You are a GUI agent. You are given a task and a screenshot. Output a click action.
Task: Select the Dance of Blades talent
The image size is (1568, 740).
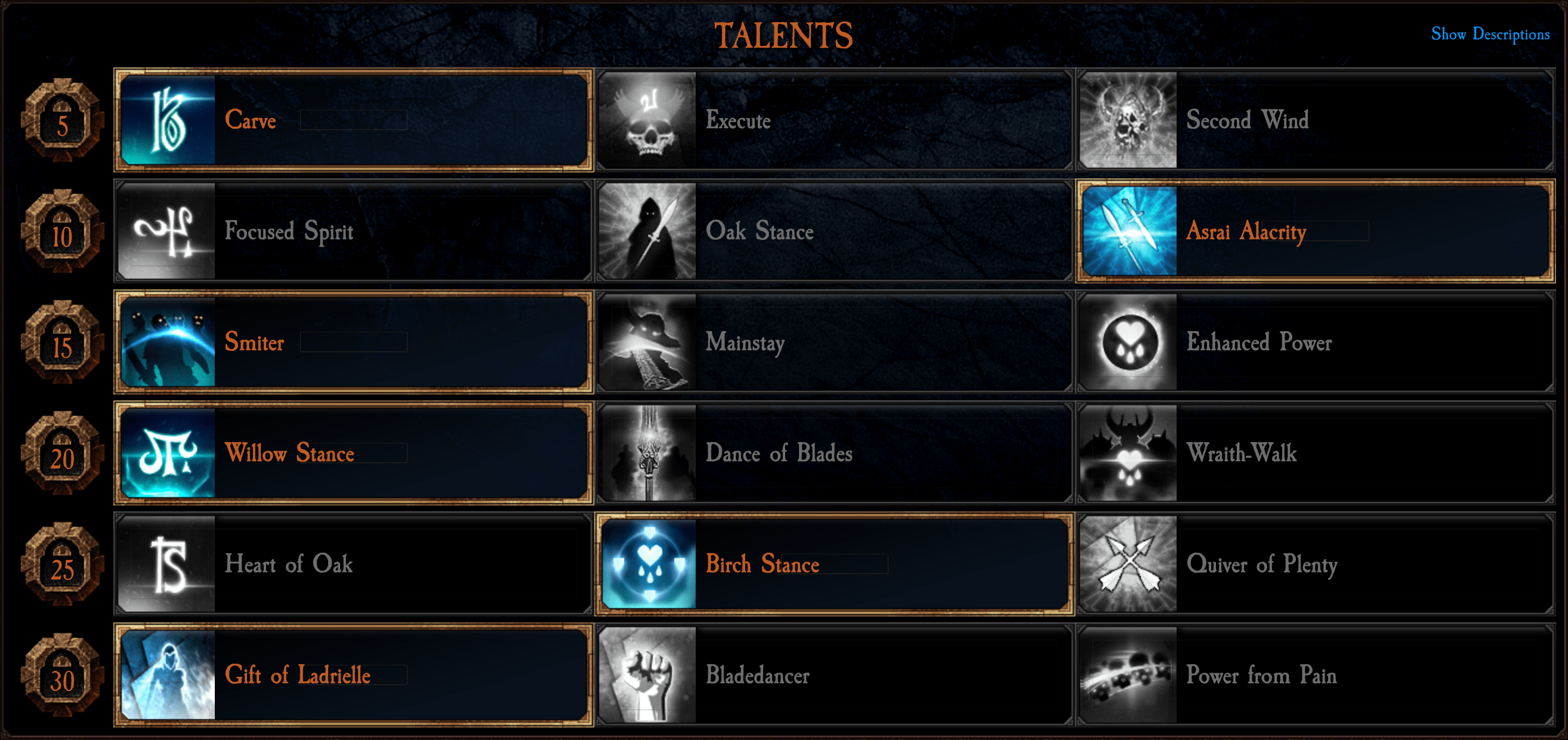pos(835,453)
